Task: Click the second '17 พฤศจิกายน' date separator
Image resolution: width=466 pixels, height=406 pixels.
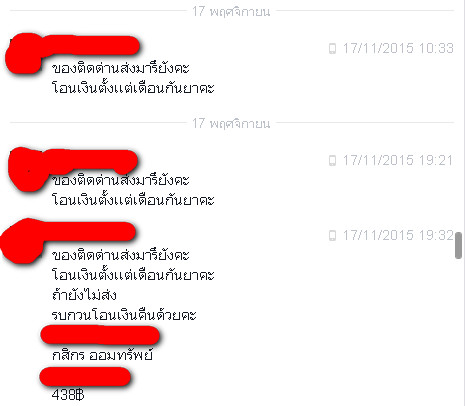Action: (231, 124)
